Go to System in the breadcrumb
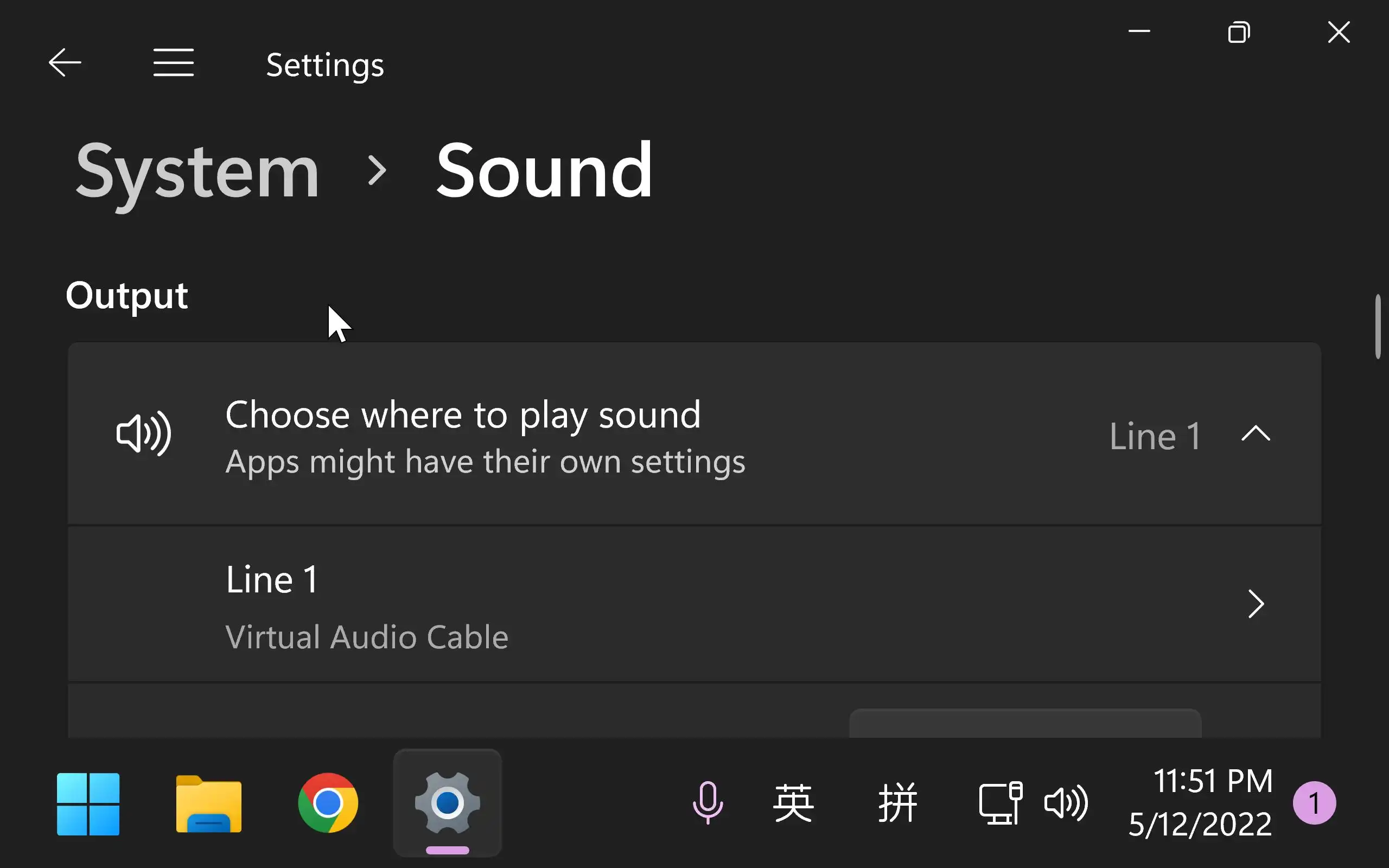1389x868 pixels. [197, 171]
